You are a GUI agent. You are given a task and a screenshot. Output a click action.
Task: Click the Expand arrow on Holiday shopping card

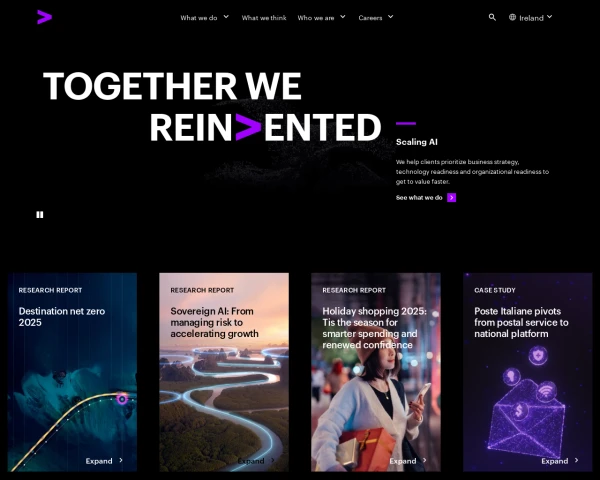tap(425, 460)
